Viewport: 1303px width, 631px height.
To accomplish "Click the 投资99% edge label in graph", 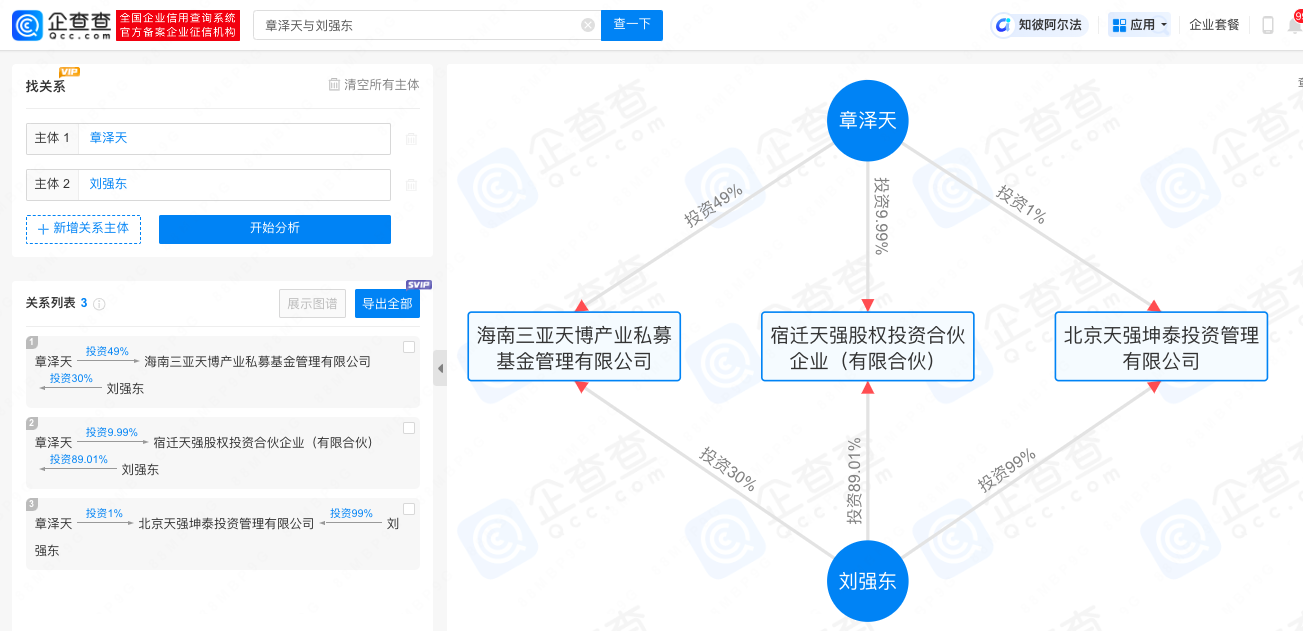I will pos(1007,469).
